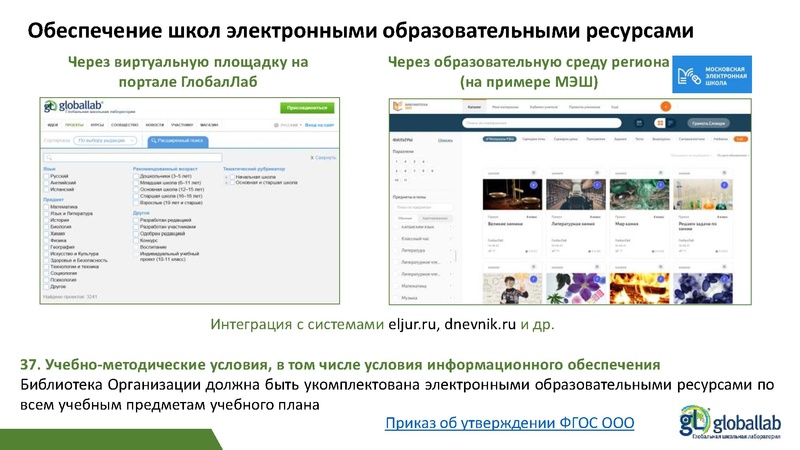
Task: Check the Математика subject checkbox
Action: (46, 207)
